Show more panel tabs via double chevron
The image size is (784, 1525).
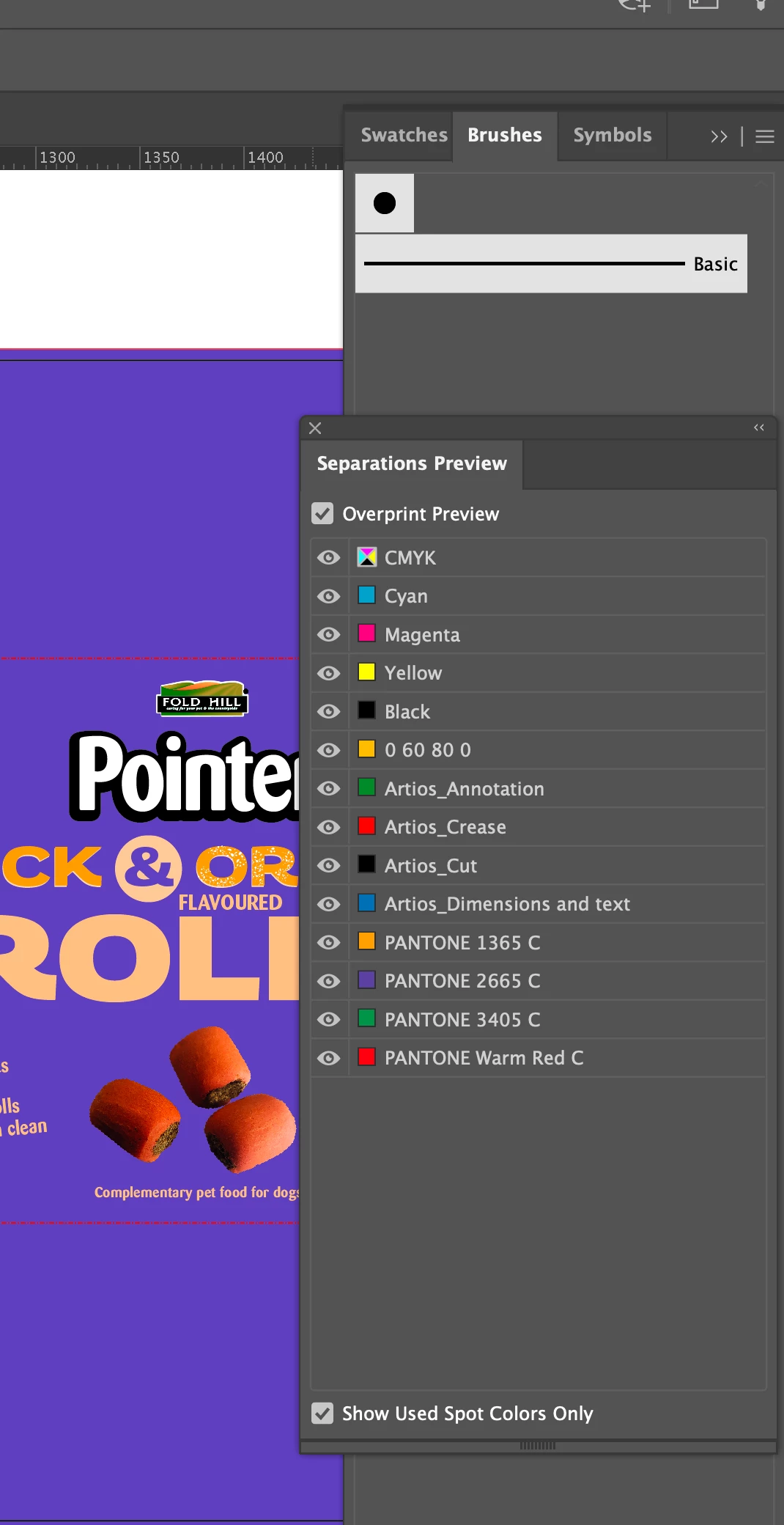click(719, 136)
